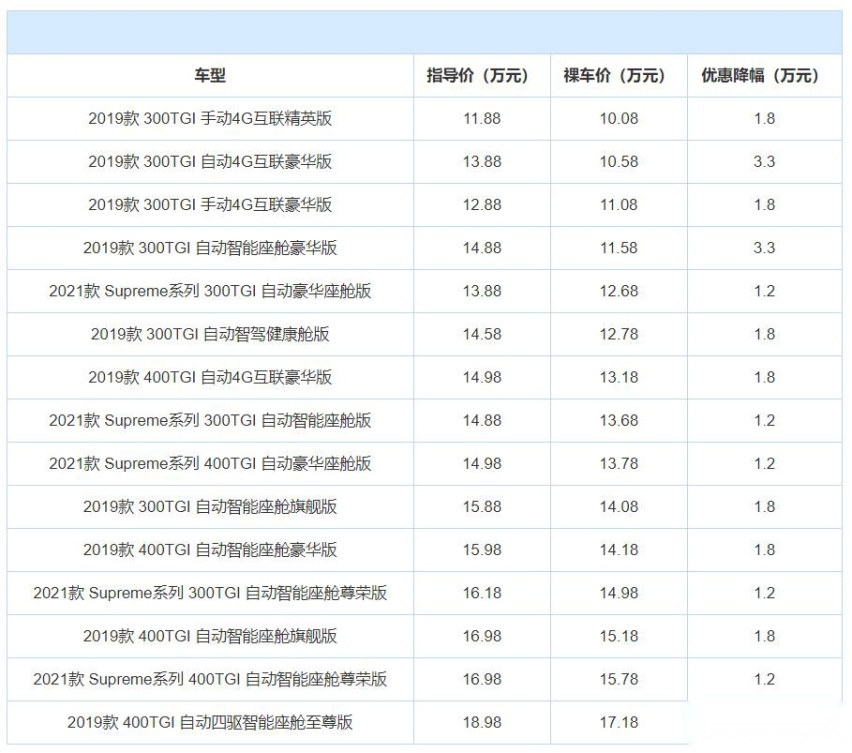Select row 2019款 300TGI 自动4G互联豪华版

424,161
